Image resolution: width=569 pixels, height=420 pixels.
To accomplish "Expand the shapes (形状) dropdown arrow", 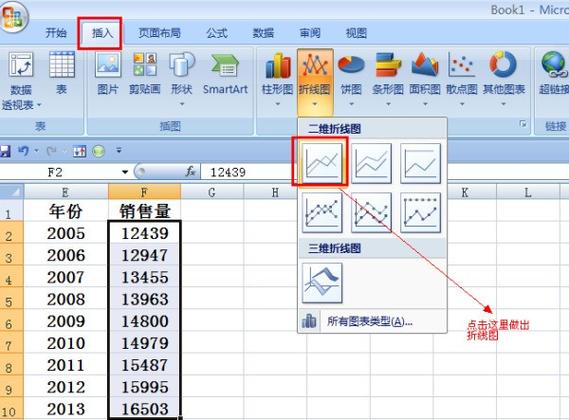I will tap(182, 104).
